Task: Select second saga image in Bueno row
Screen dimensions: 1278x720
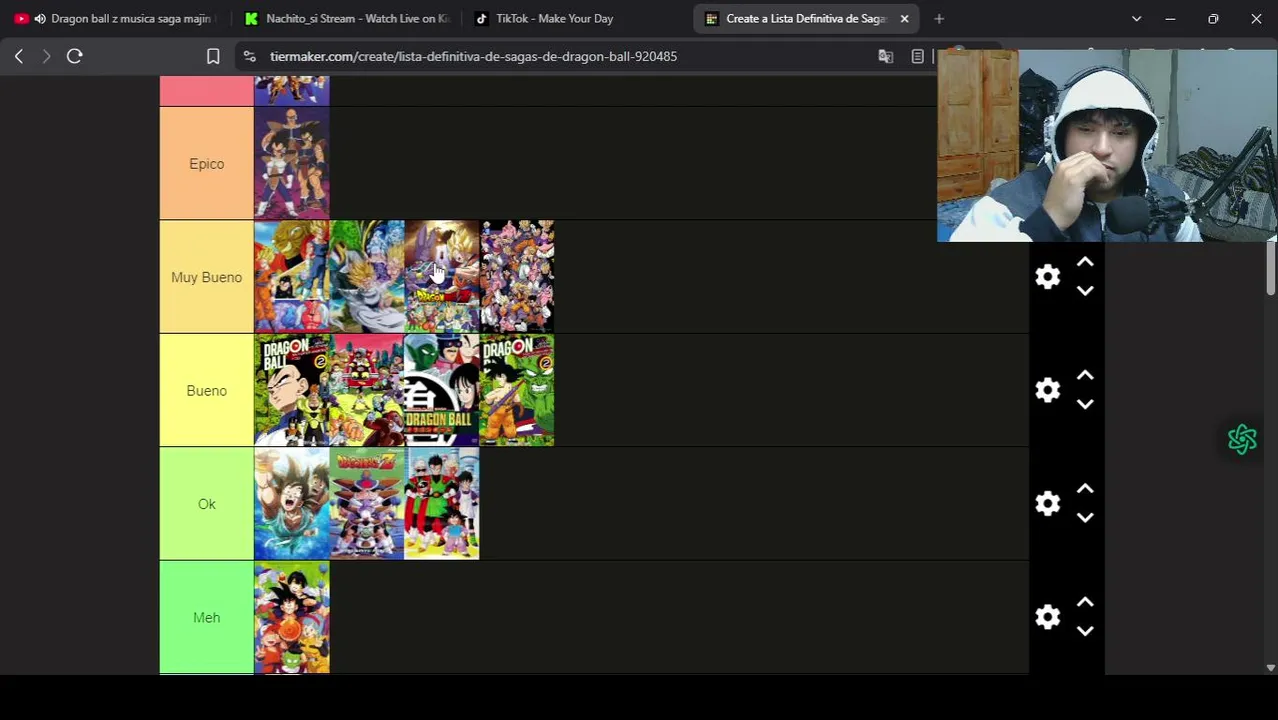Action: (x=367, y=390)
